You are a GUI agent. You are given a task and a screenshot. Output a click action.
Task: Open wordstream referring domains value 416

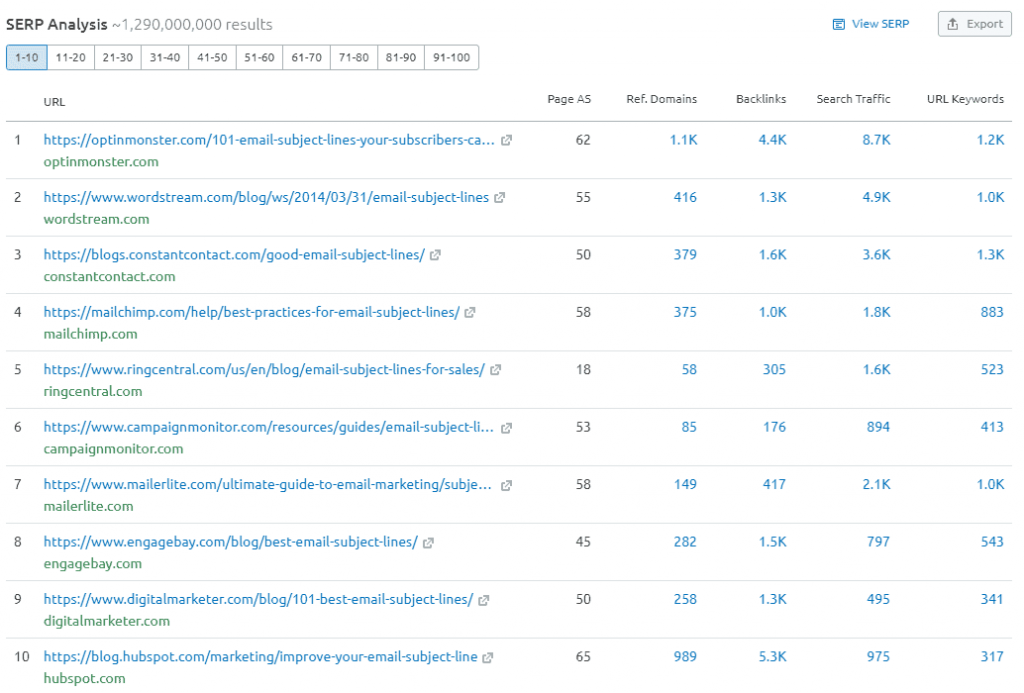(x=685, y=197)
